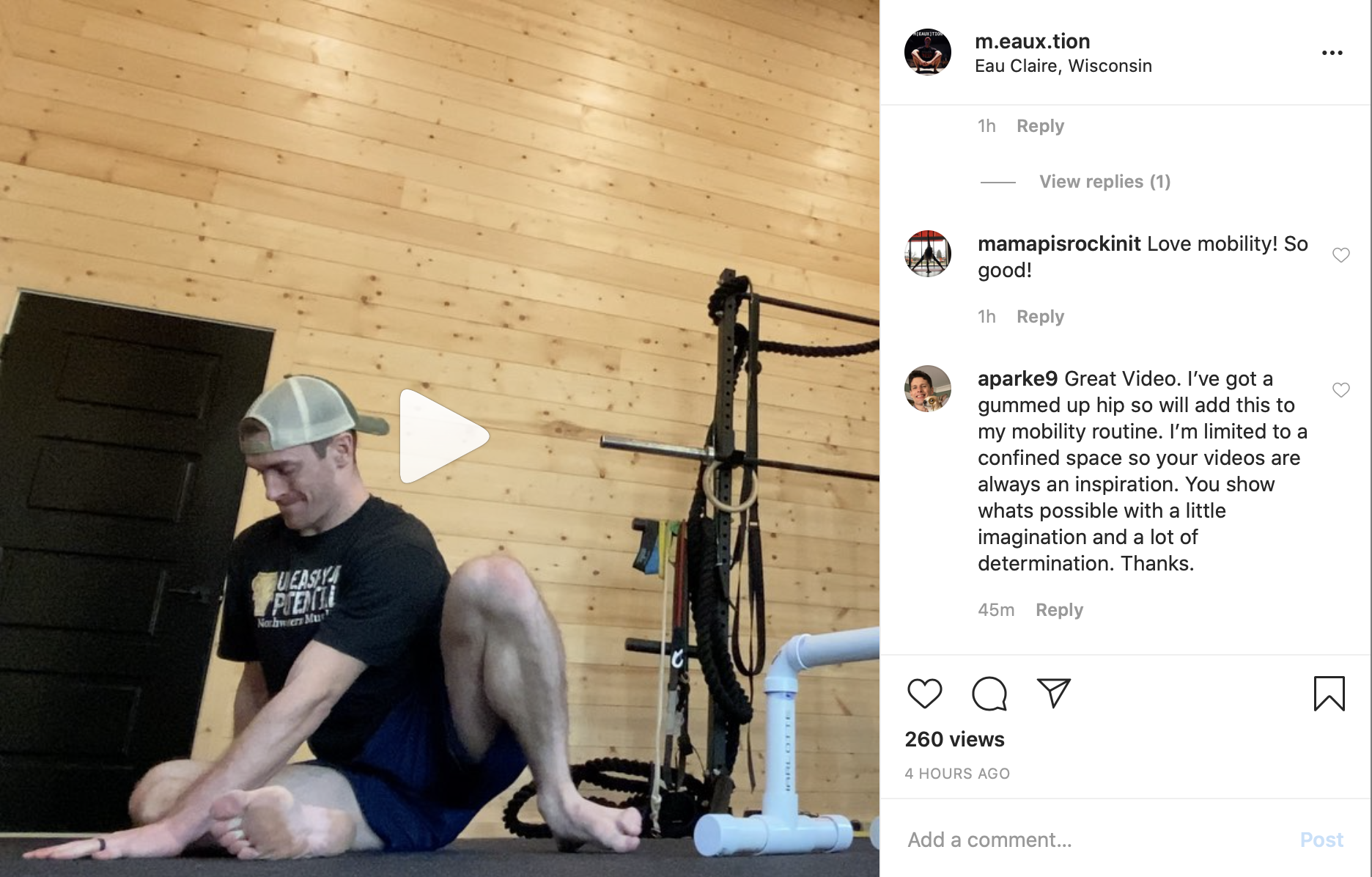Screen dimensions: 1372x877
Task: Click the top 1h Reply link
Action: pyautogui.click(x=1040, y=126)
